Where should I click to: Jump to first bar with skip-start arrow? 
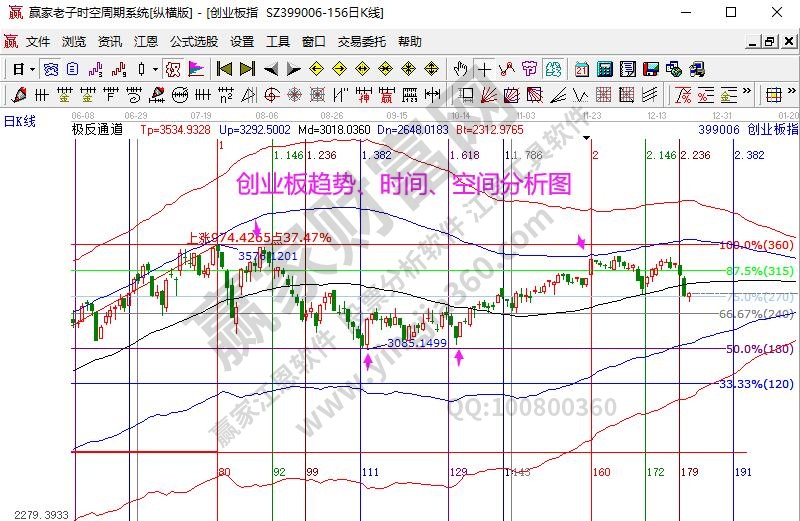[224, 69]
